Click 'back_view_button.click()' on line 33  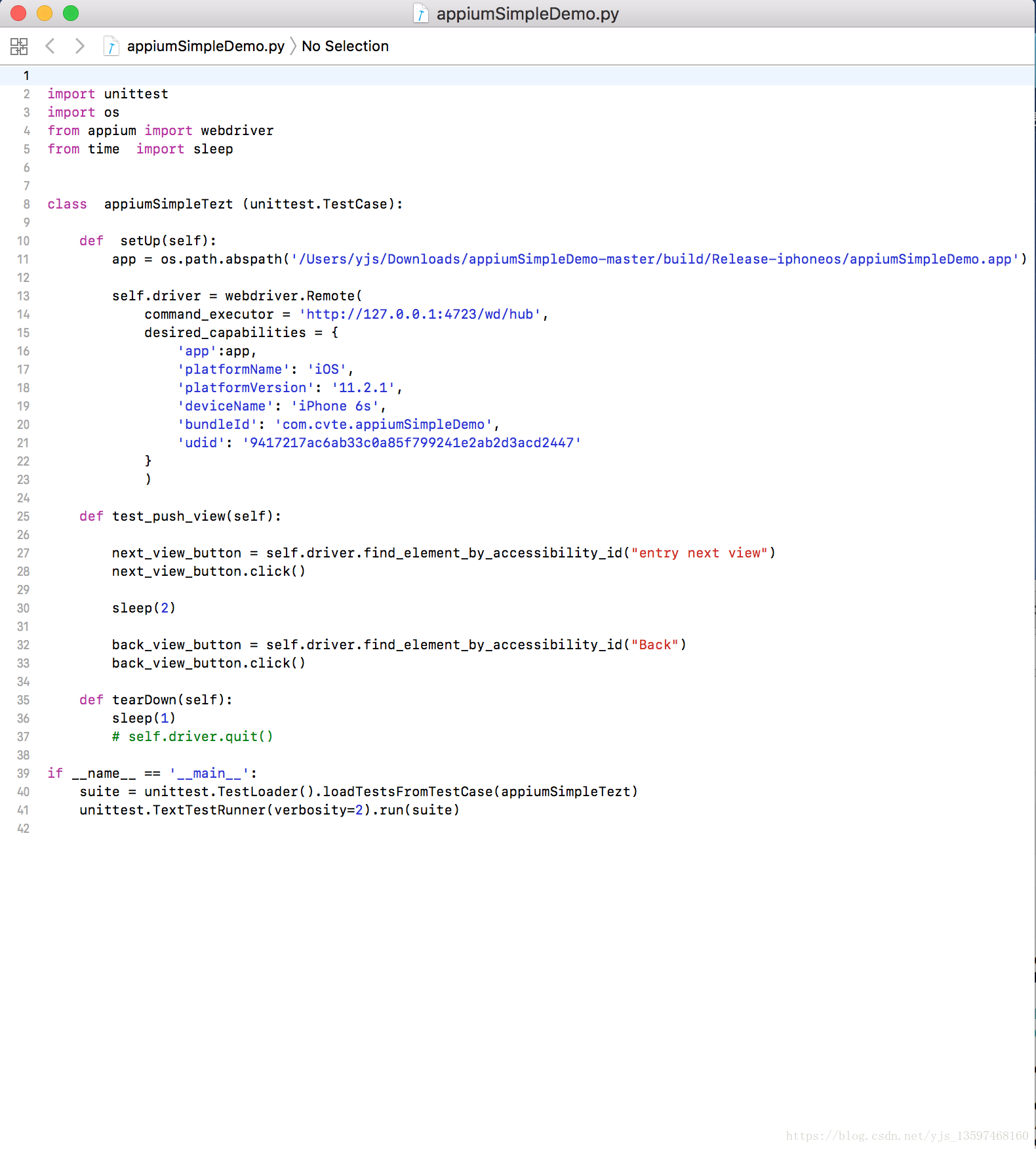(x=209, y=663)
